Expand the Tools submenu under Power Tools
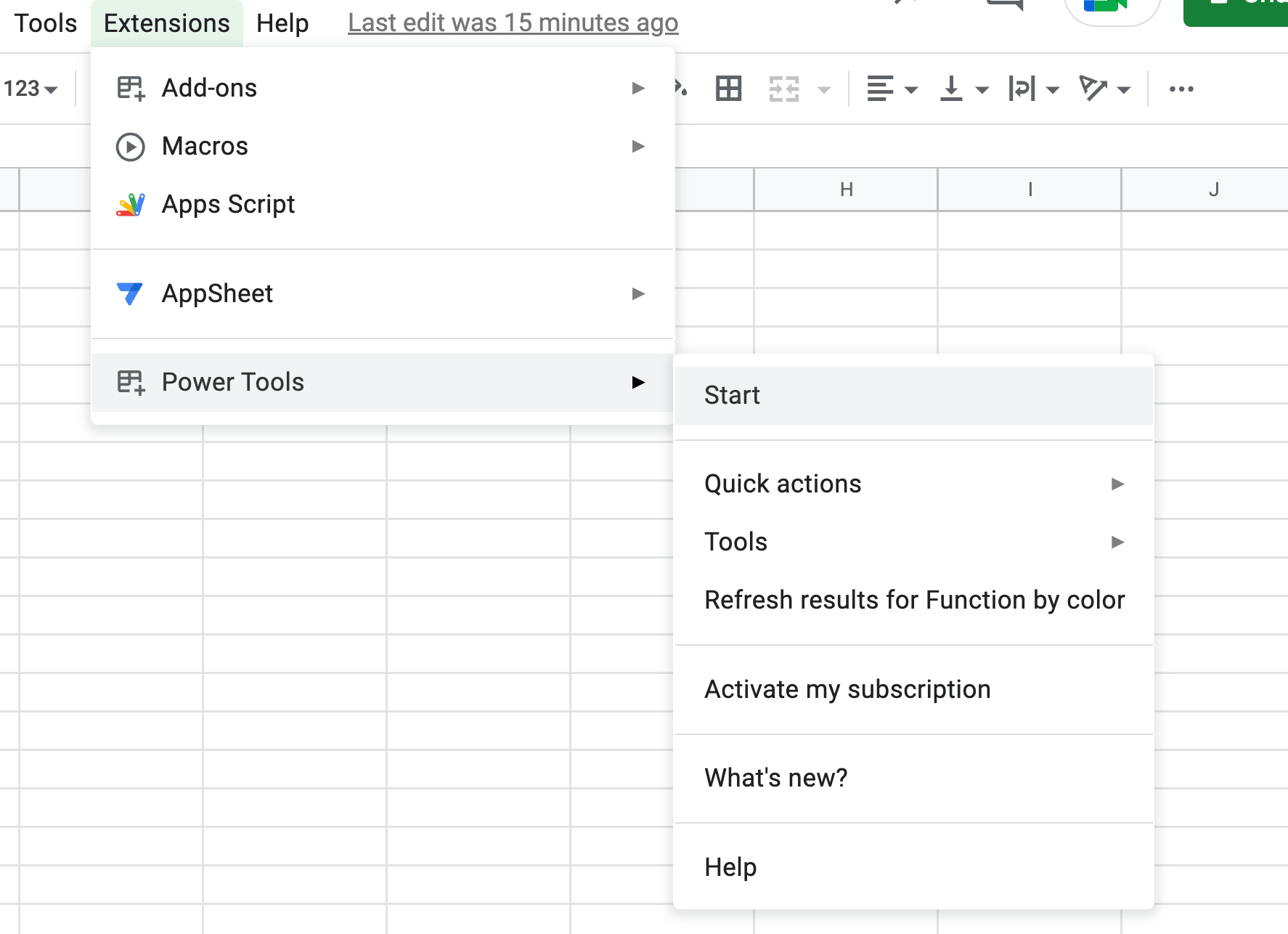The image size is (1288, 934). point(913,542)
